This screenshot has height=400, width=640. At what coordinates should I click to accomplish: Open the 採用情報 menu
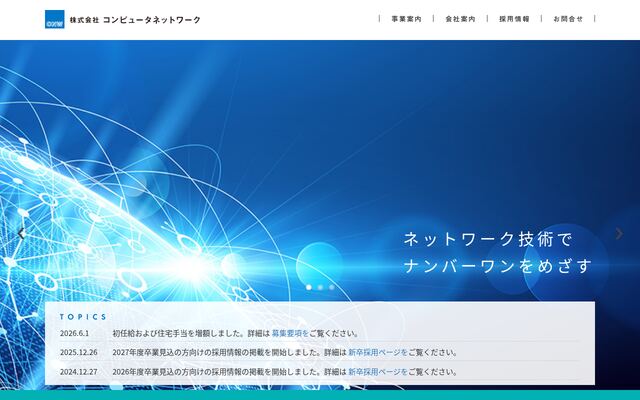(514, 19)
